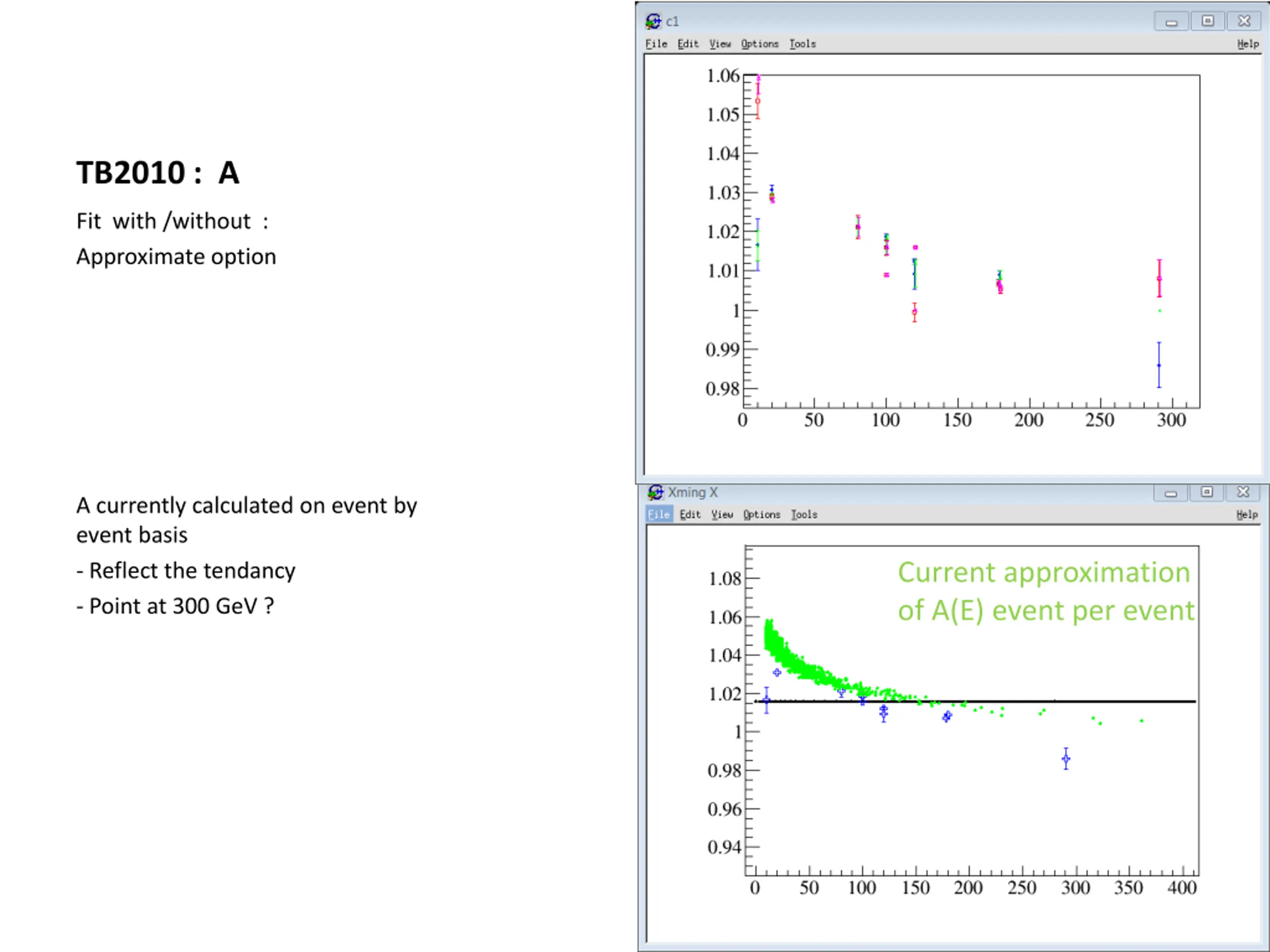The height and width of the screenshot is (952, 1270).
Task: Close the Xming X window
Action: coord(1243,492)
